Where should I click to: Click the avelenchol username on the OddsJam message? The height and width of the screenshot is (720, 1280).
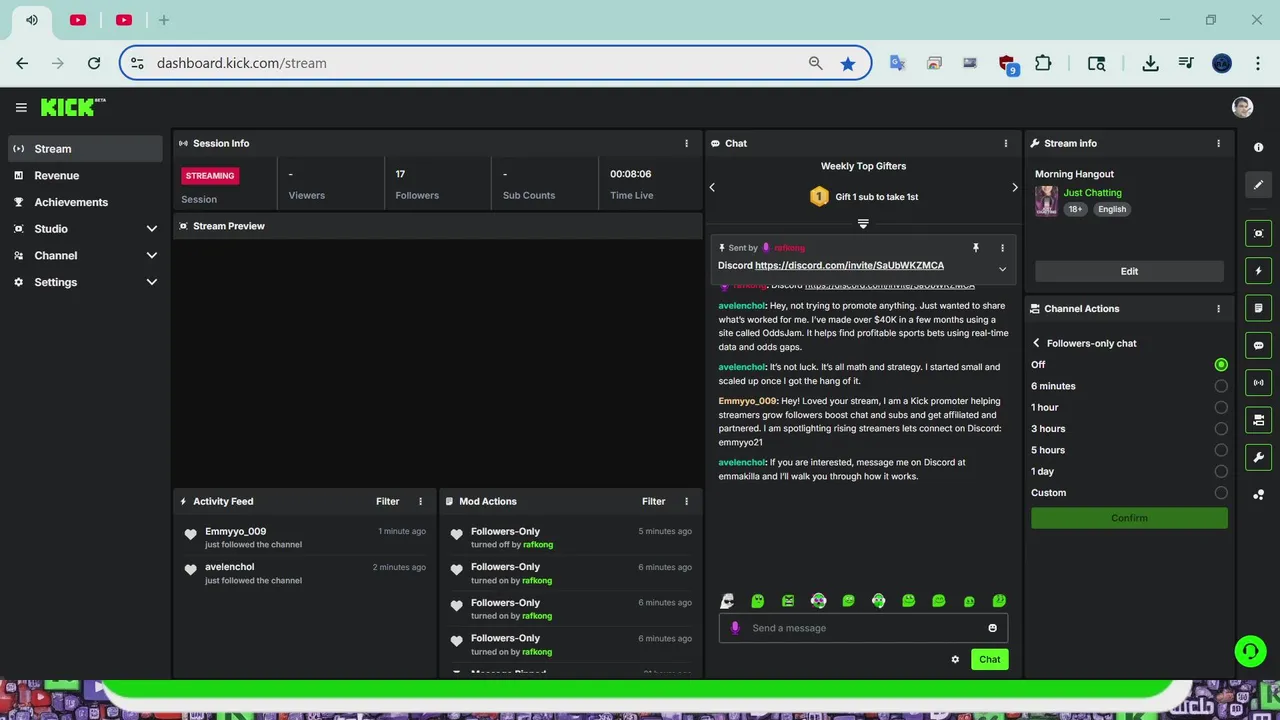742,306
